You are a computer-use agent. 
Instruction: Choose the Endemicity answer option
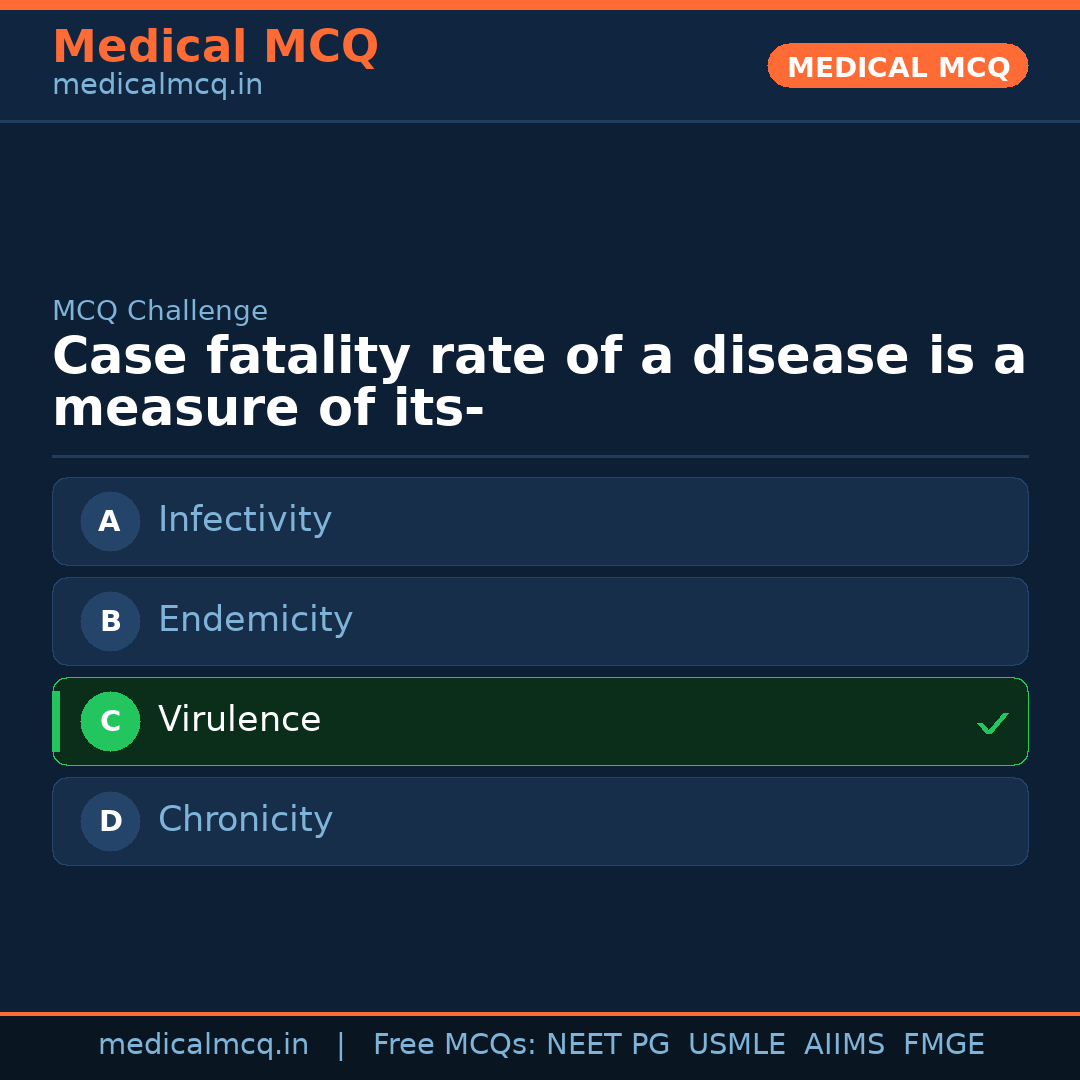[x=255, y=620]
